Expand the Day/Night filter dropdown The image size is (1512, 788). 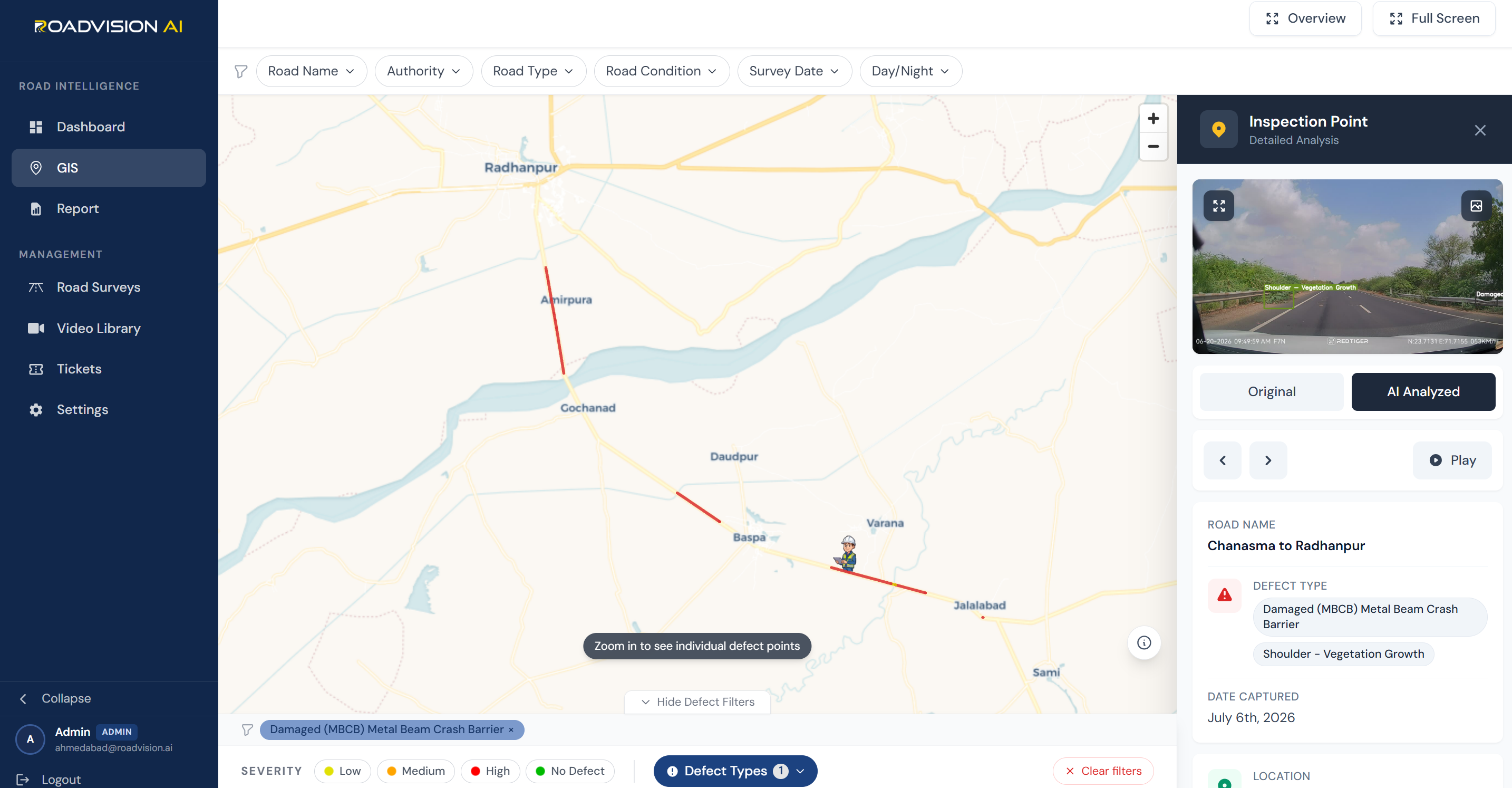[910, 71]
